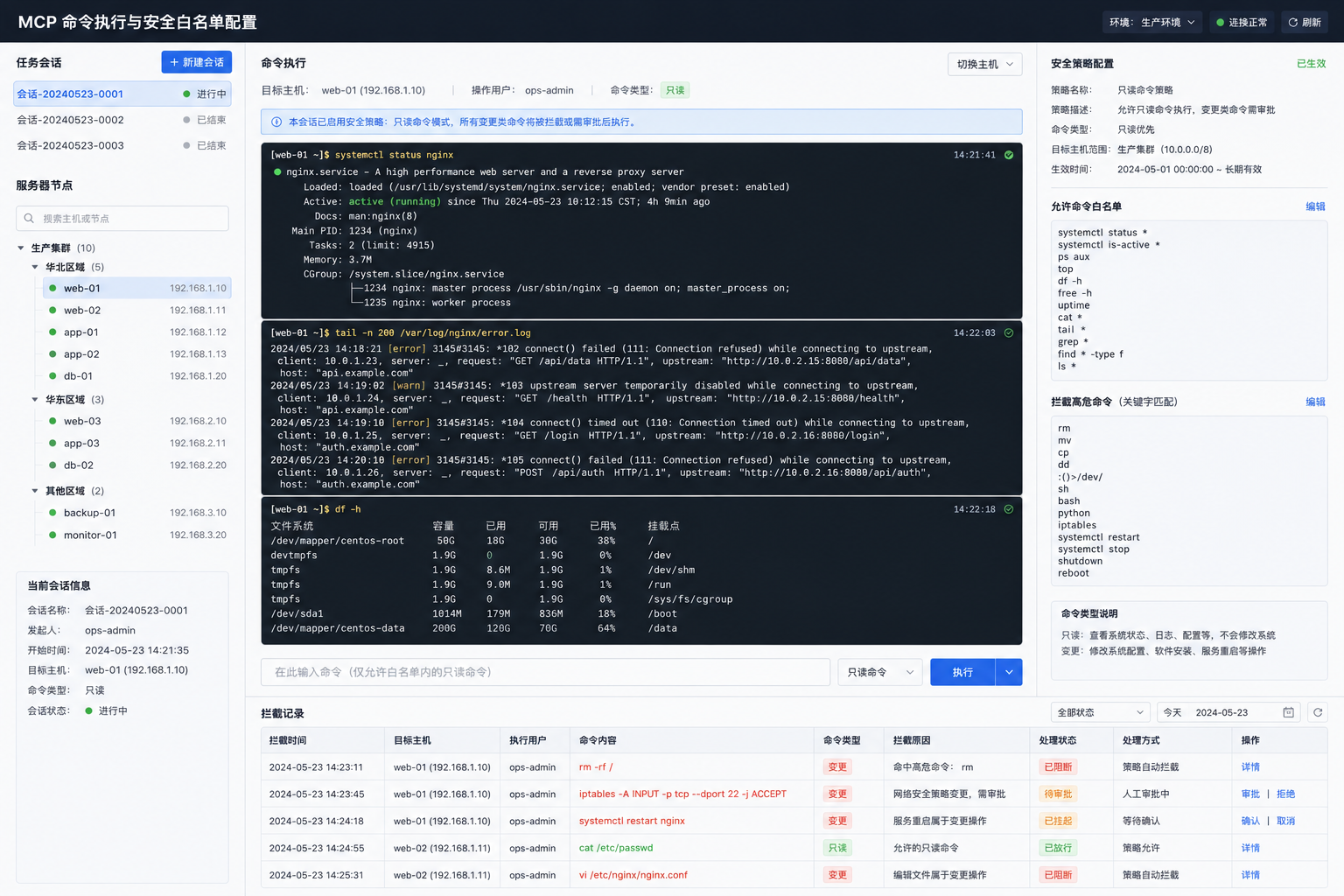Open 详情 for vi nginx.conf row
Viewport: 1344px width, 896px height.
[1250, 875]
